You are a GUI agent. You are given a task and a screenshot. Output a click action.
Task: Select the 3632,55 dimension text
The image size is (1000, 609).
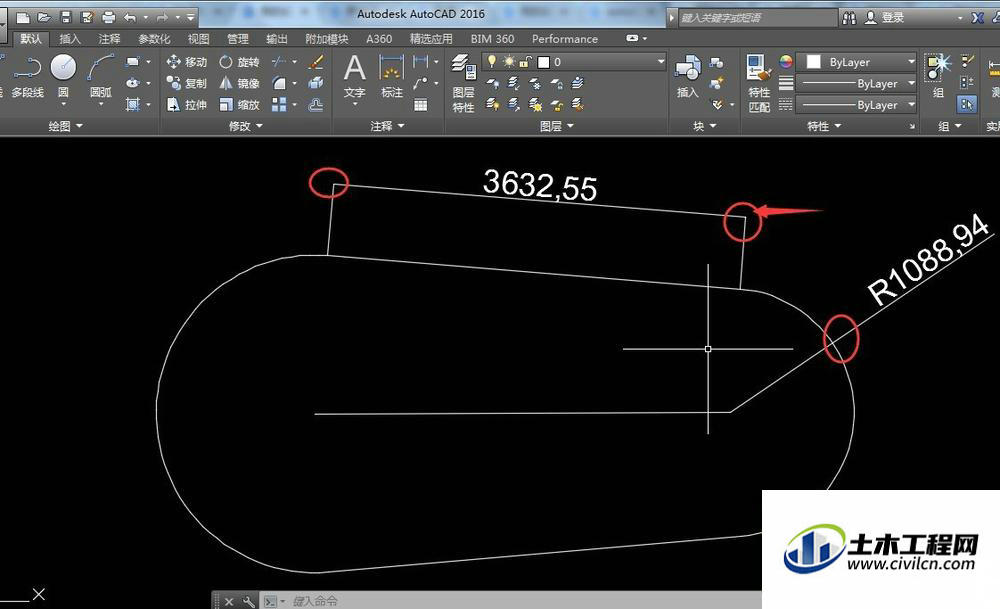540,186
